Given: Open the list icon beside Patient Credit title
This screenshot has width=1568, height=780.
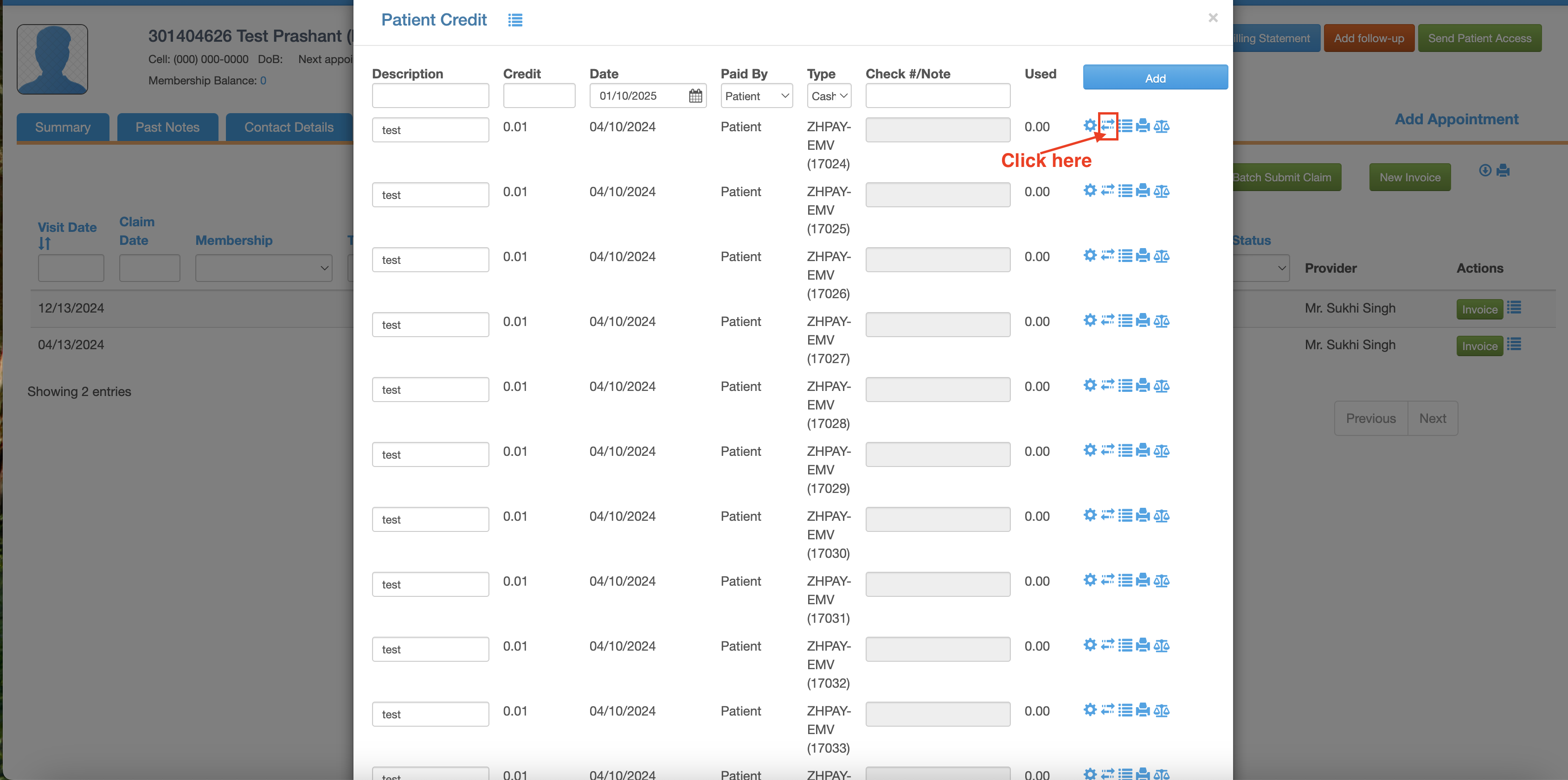Looking at the screenshot, I should (x=515, y=20).
